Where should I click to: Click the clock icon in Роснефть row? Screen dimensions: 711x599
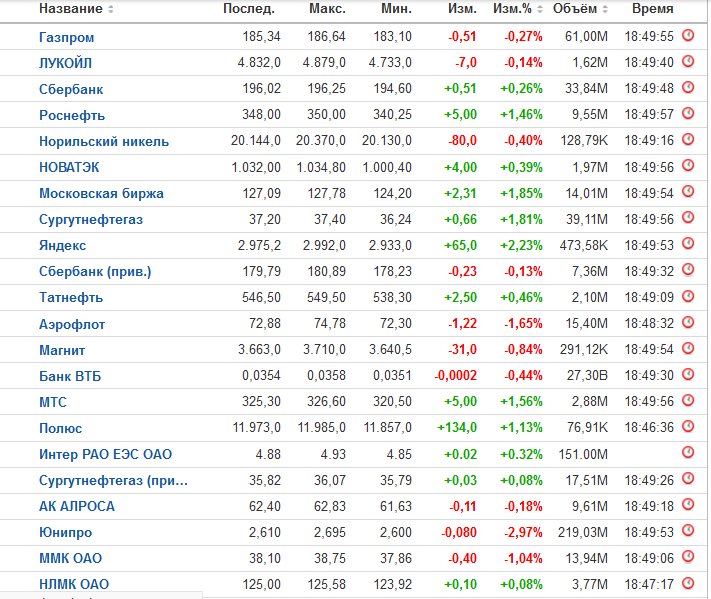click(x=688, y=113)
